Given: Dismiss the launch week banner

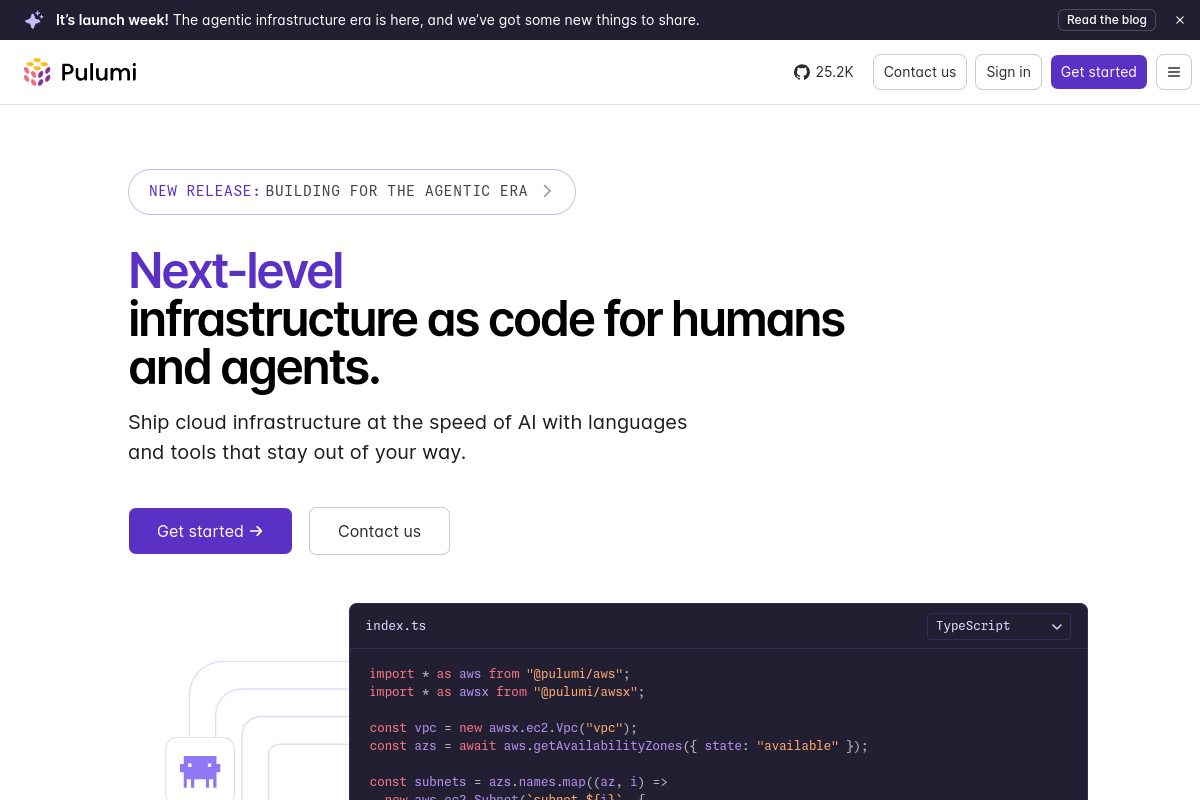Looking at the screenshot, I should pyautogui.click(x=1180, y=20).
